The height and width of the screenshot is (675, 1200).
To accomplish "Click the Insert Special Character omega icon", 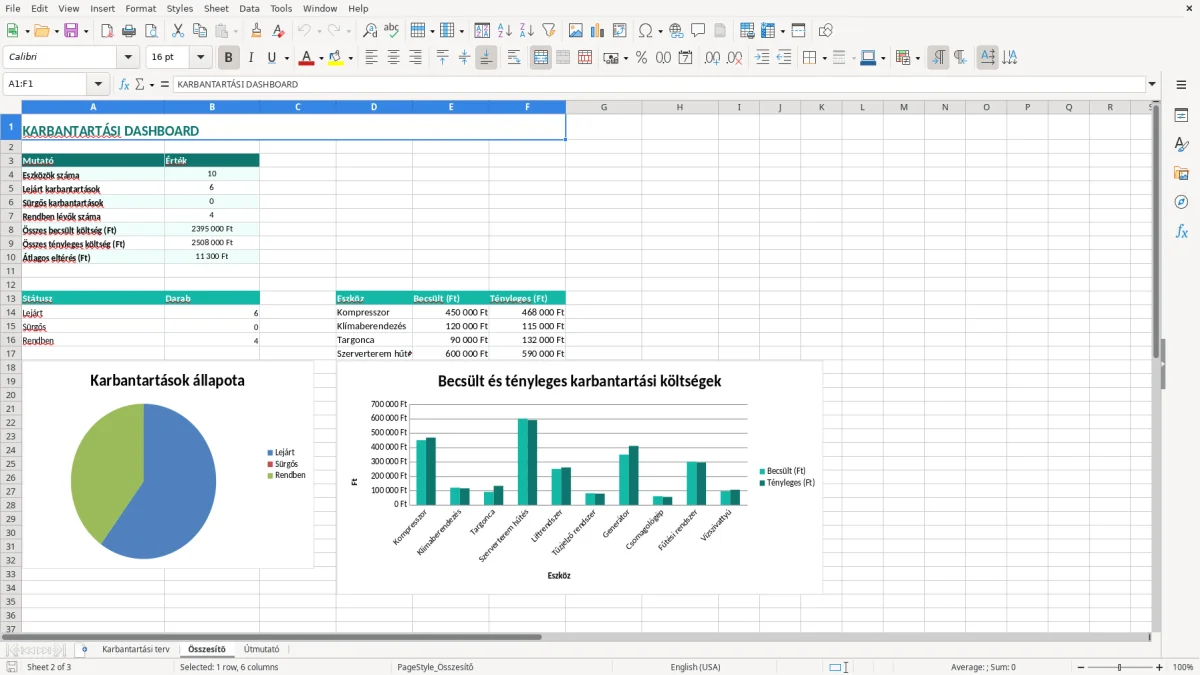I will (645, 31).
